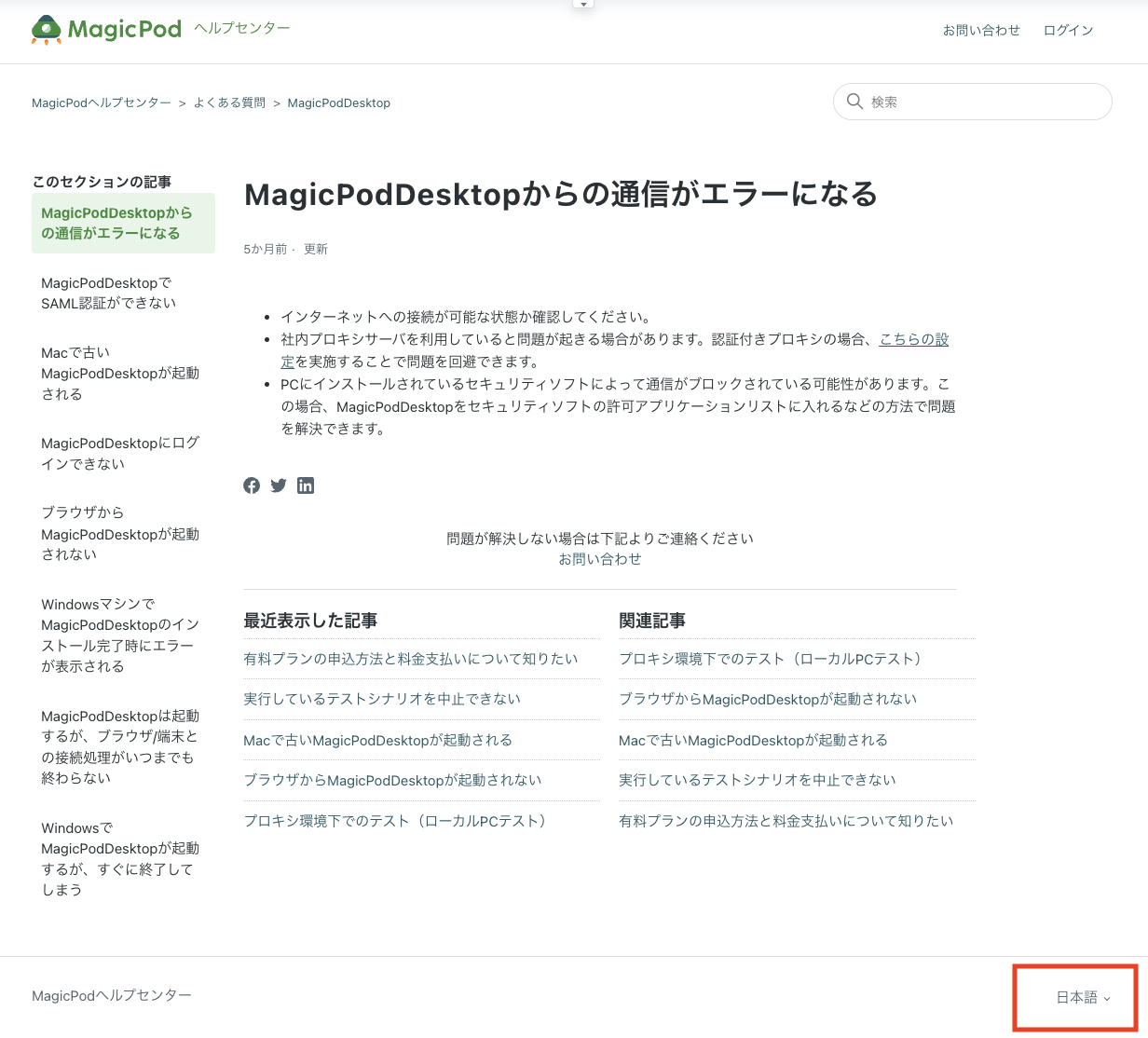
Task: Open related article Macで古いMagicPodDesktopが起動される
Action: [754, 740]
